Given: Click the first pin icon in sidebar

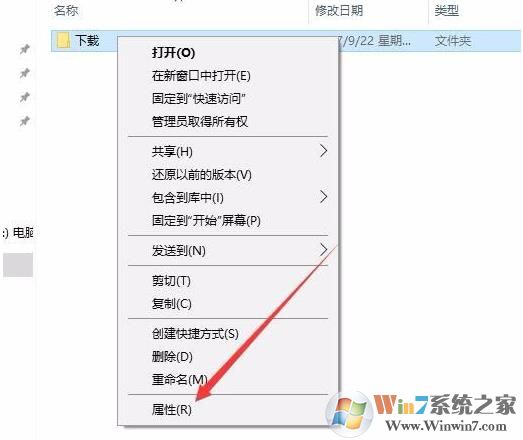Looking at the screenshot, I should (x=24, y=49).
